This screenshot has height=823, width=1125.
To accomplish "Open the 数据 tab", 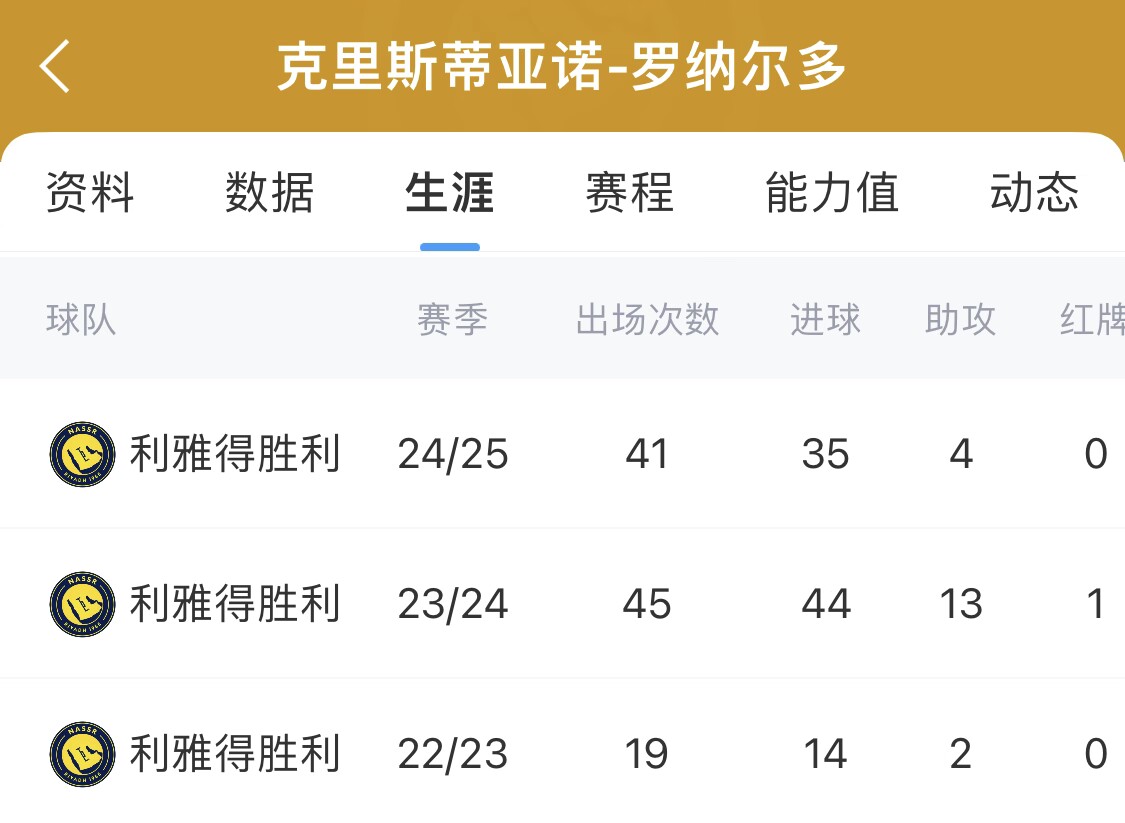I will [x=270, y=192].
